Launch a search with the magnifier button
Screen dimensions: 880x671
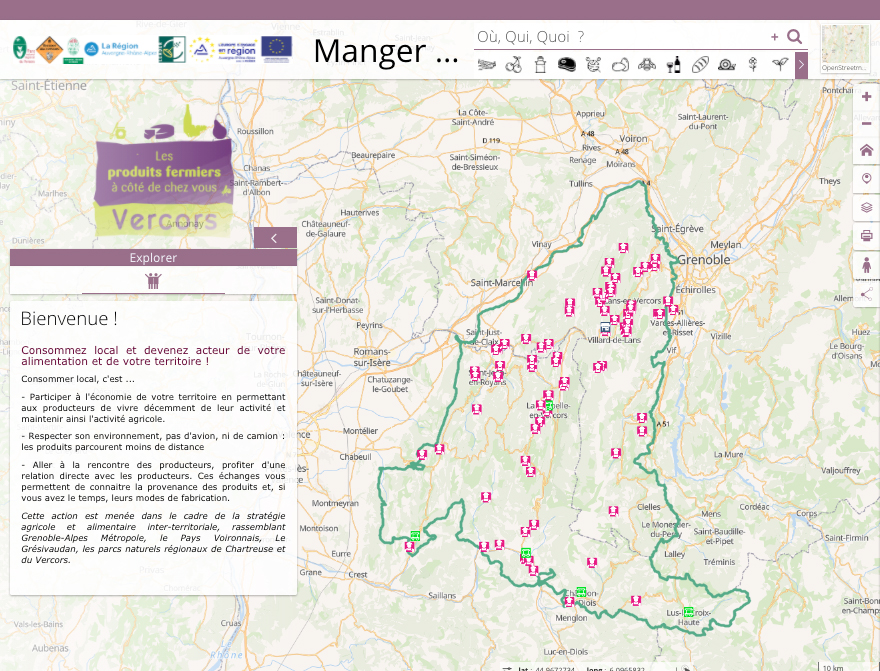[794, 35]
